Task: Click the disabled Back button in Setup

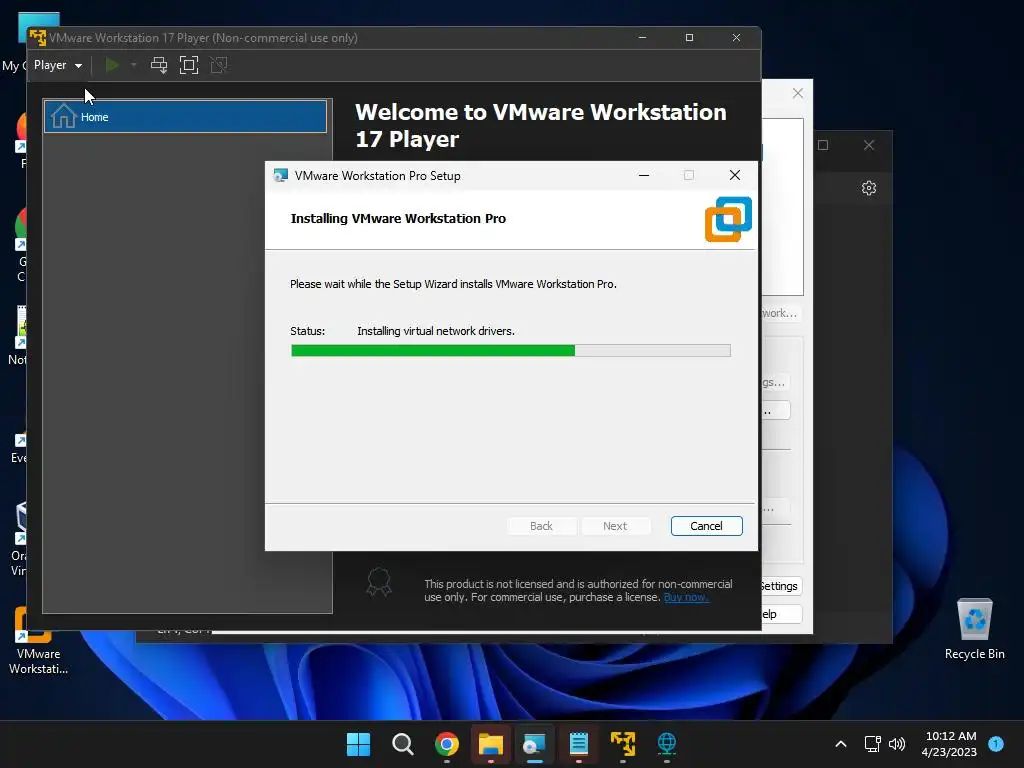Action: pos(541,526)
